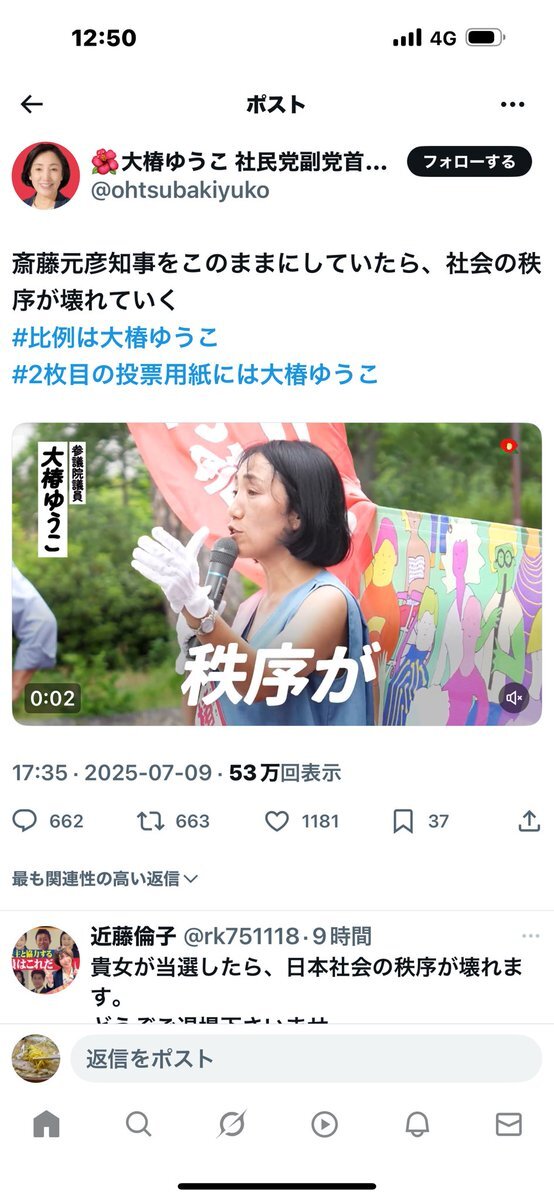Open hashtag #2枚目の投票用紙には大椿ゆうこ

(196, 375)
